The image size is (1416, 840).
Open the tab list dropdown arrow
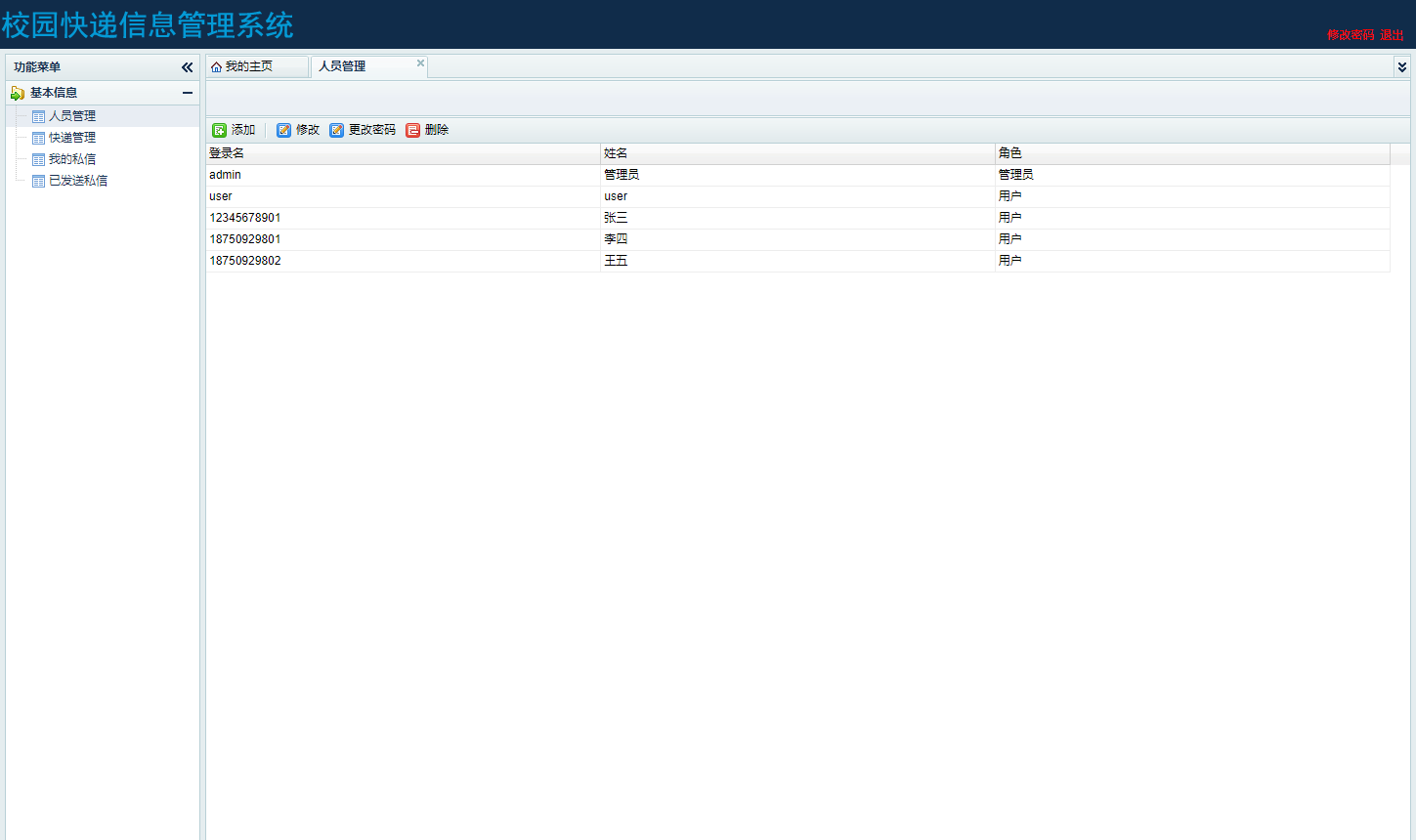(1402, 67)
